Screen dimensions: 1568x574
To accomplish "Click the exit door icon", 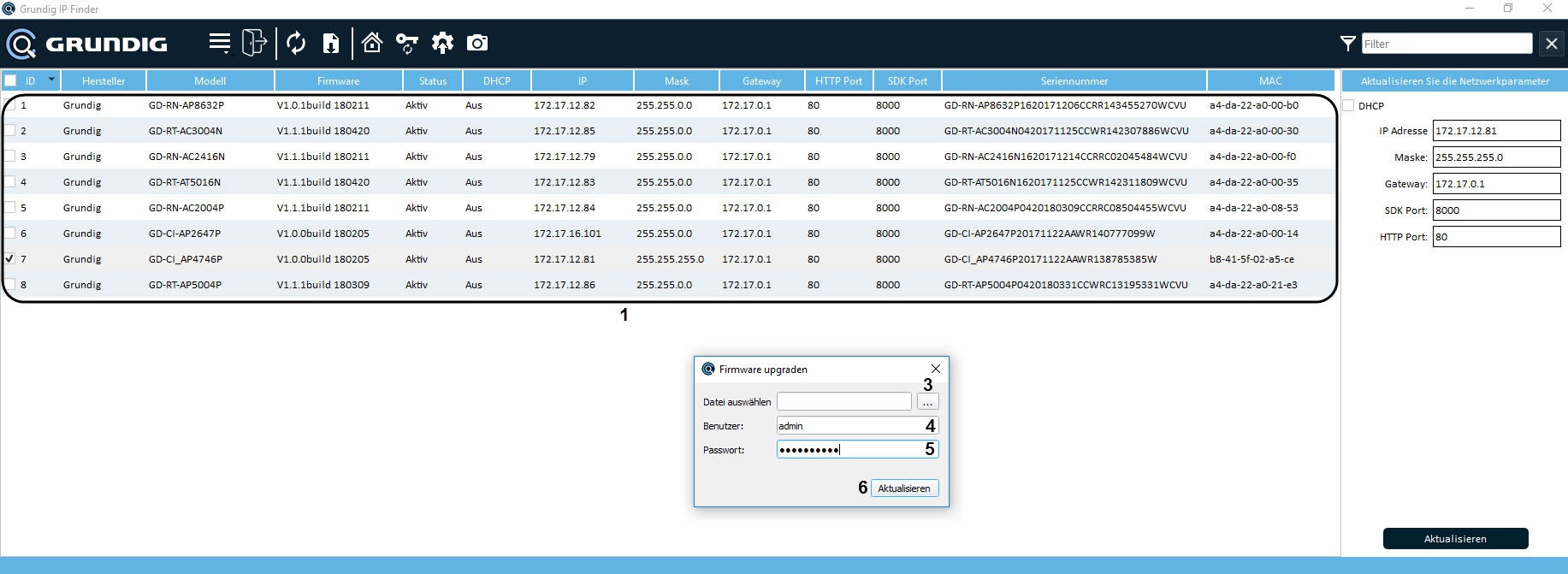I will [x=254, y=43].
